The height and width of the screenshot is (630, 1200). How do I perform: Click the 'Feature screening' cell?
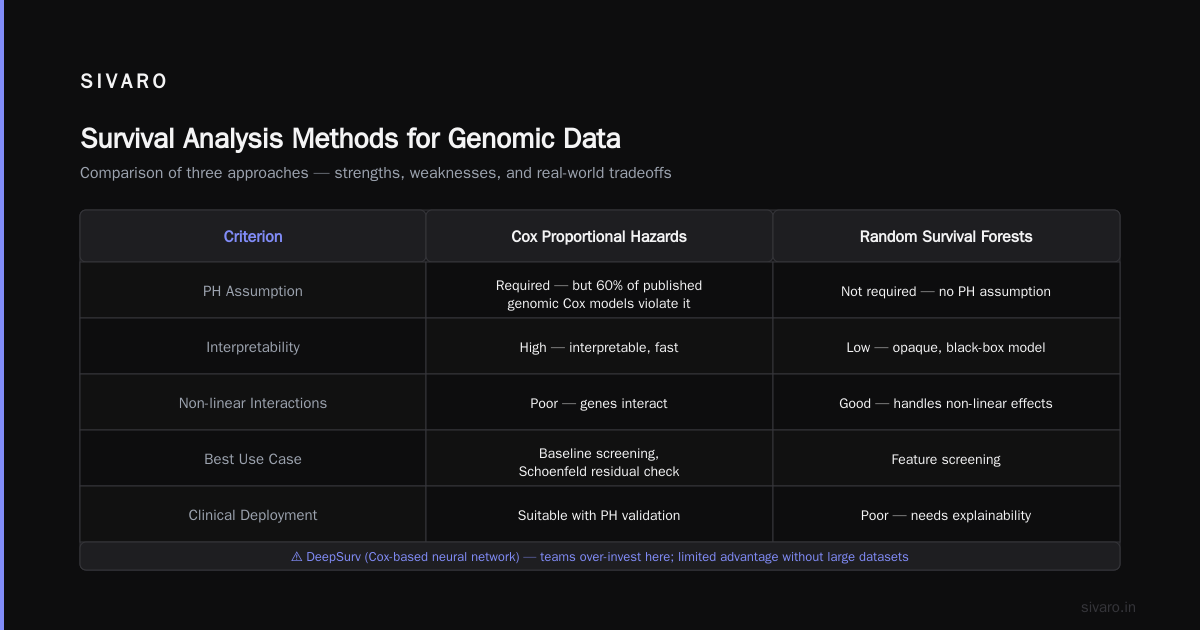946,459
